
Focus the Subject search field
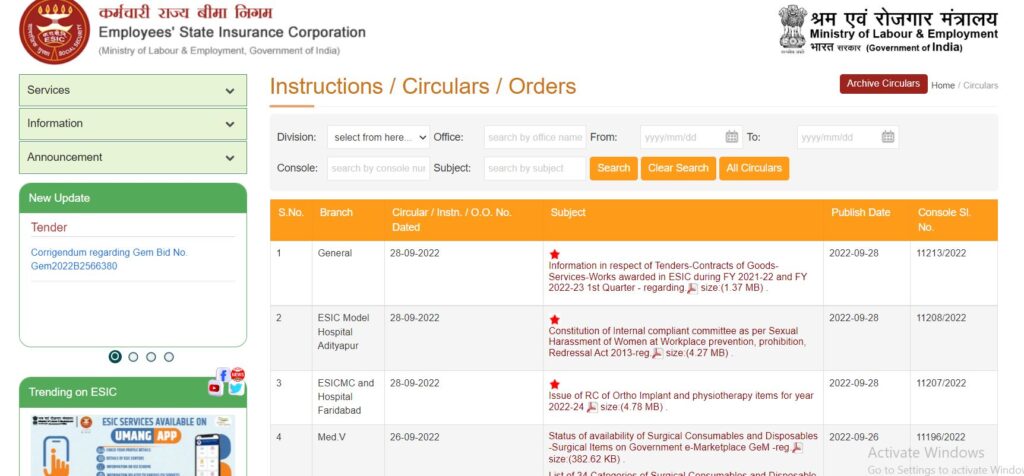click(x=535, y=168)
